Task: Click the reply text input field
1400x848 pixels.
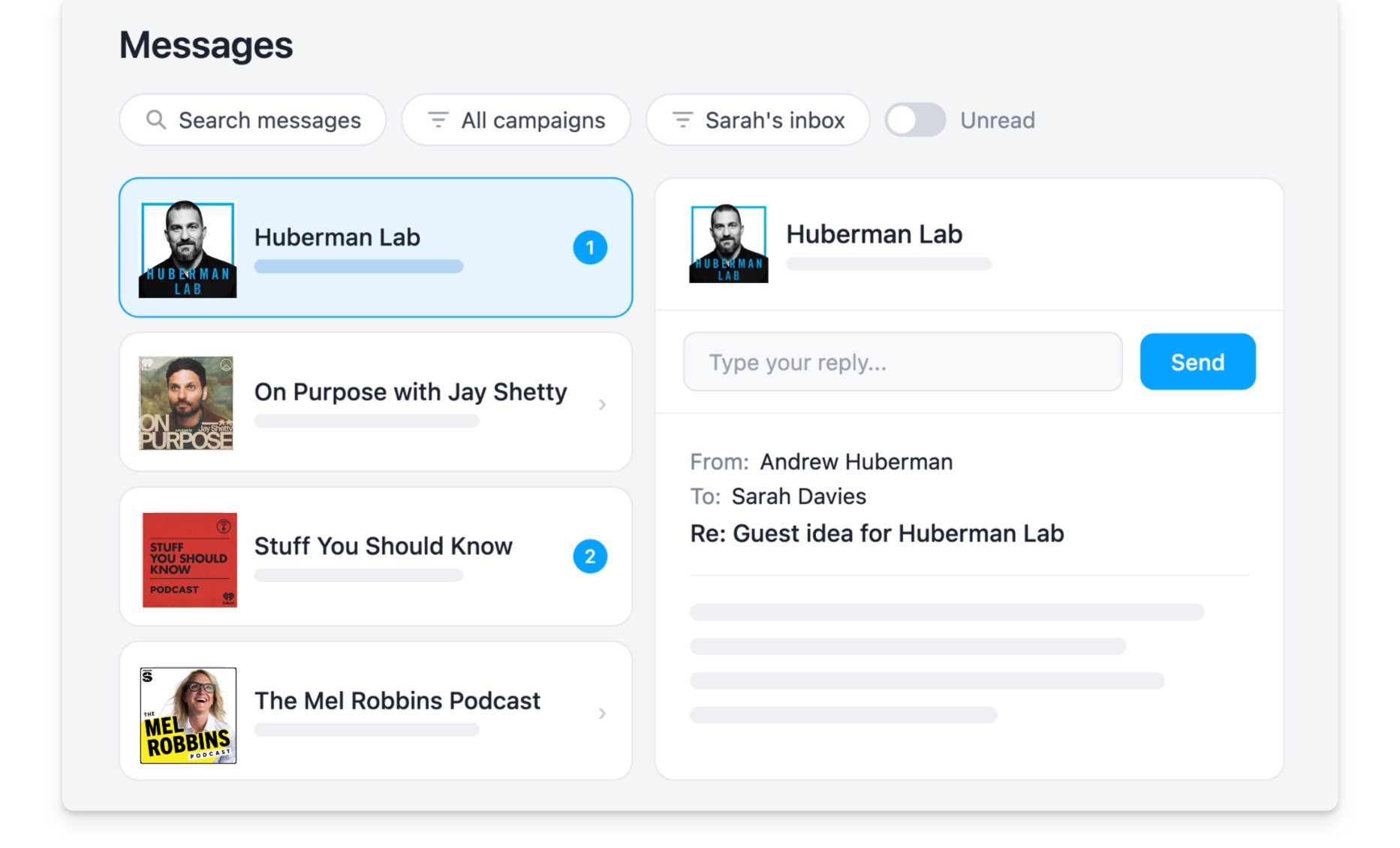Action: pos(901,361)
